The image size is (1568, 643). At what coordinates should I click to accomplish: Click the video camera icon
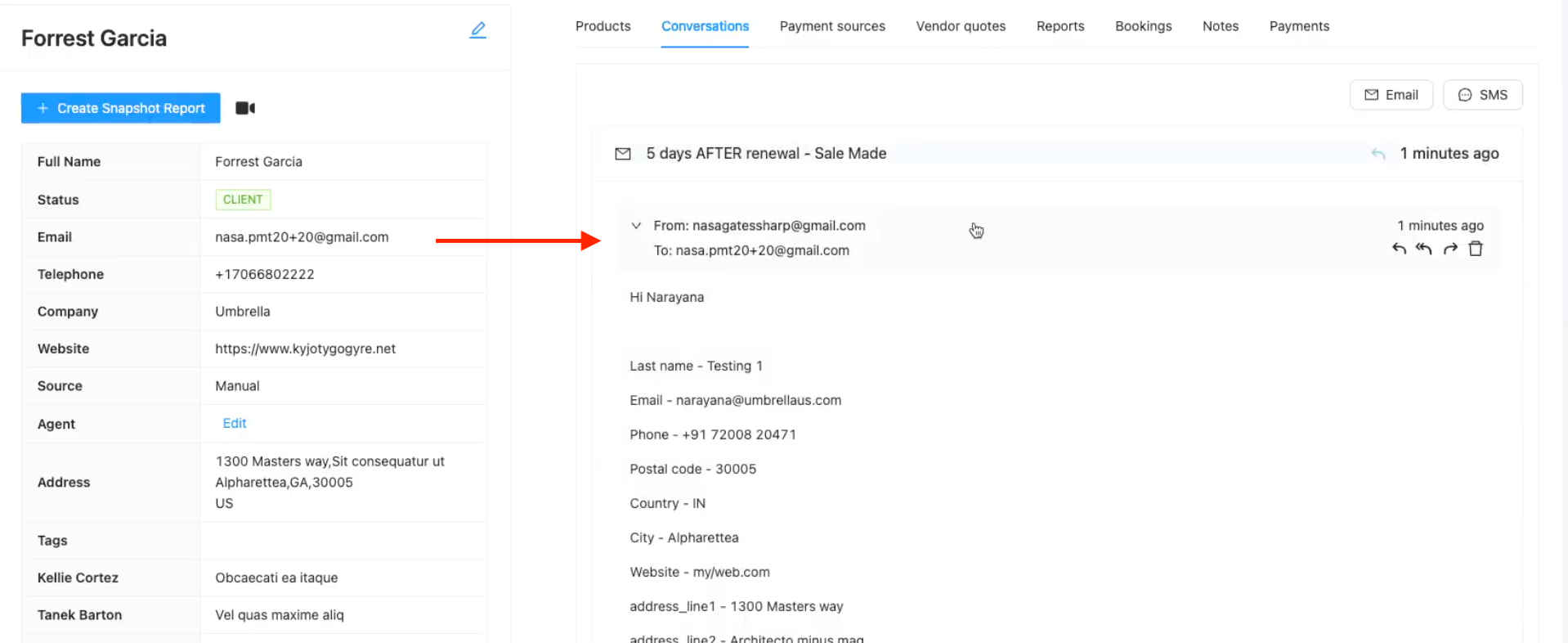pos(245,108)
